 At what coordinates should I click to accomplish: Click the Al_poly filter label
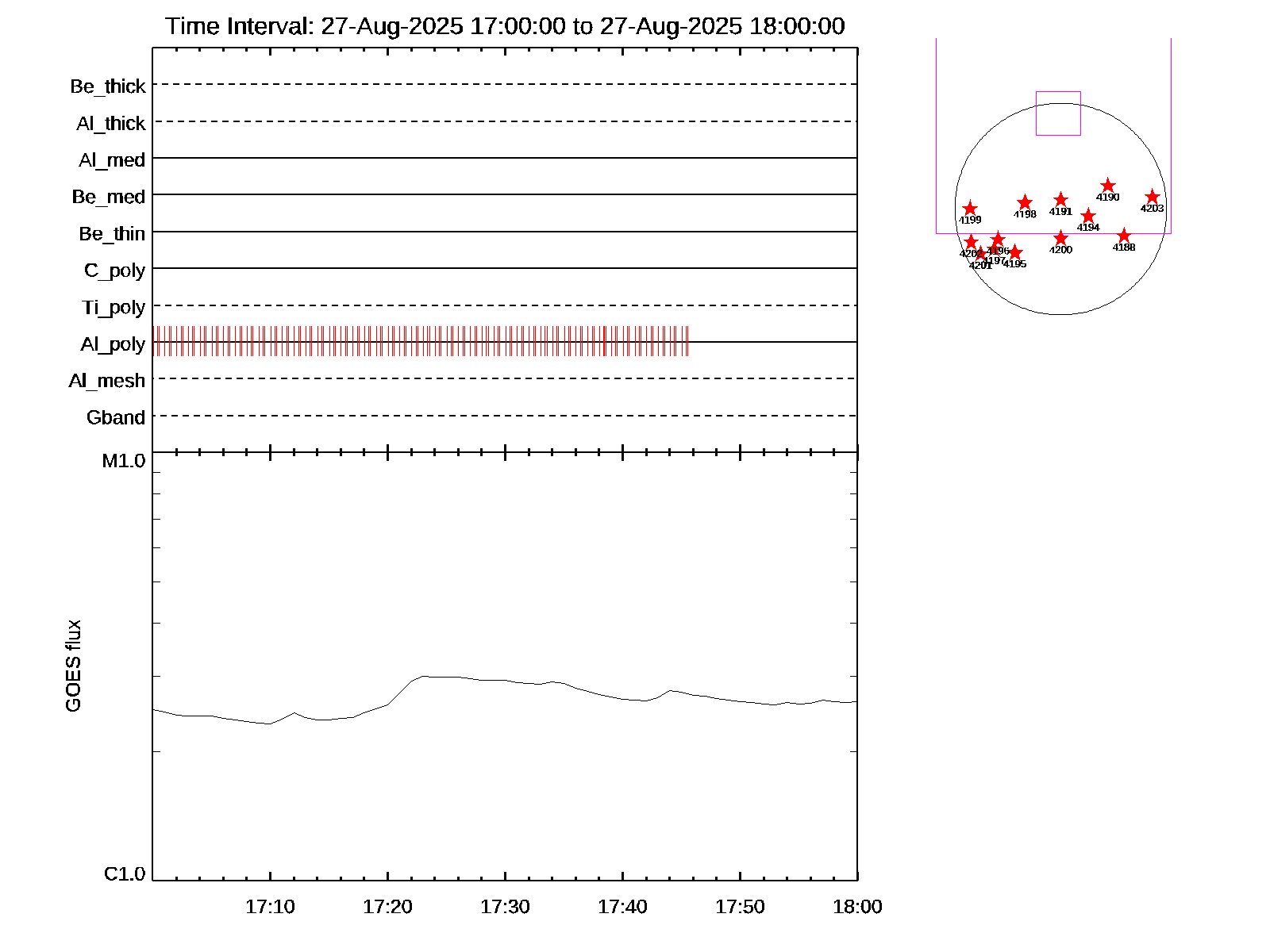click(113, 344)
